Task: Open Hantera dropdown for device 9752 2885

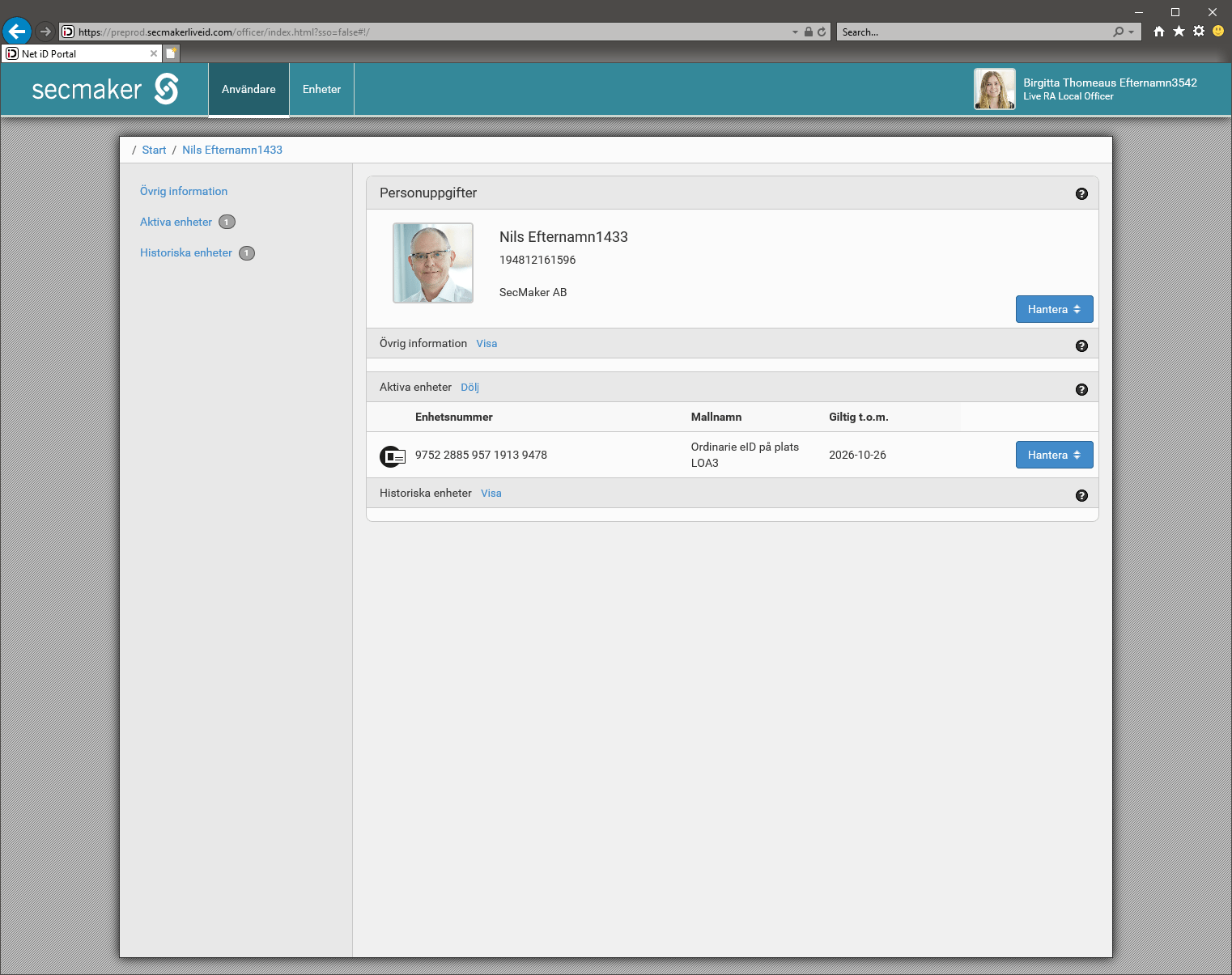Action: [x=1054, y=455]
